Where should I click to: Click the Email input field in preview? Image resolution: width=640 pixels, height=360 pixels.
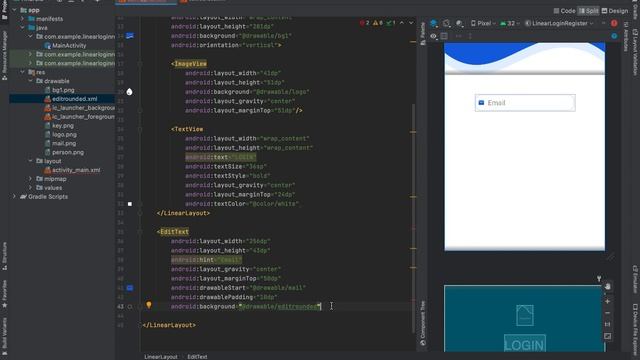pyautogui.click(x=525, y=102)
